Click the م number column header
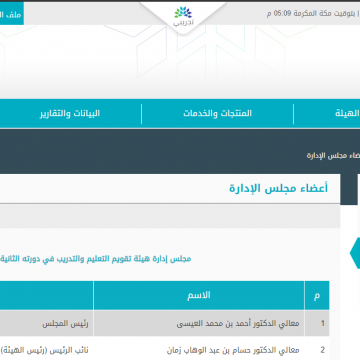 317,295
